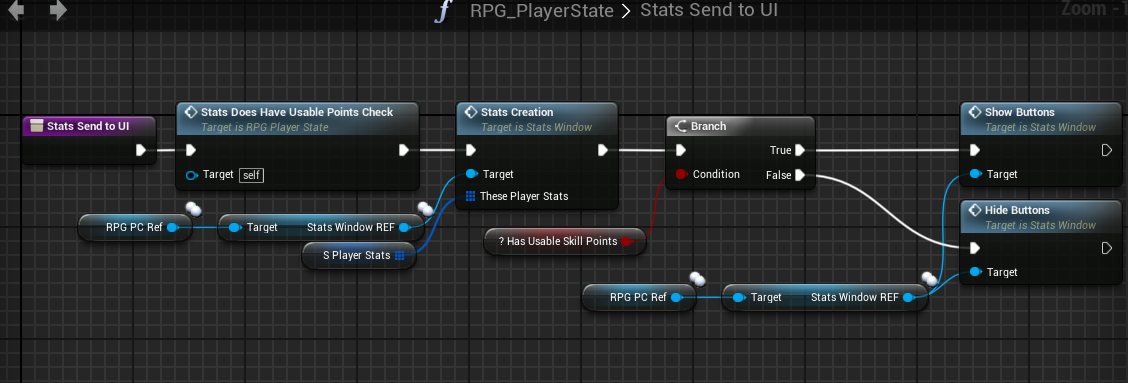Click These Player Stats array pin
This screenshot has height=383, width=1128.
pyautogui.click(x=470, y=196)
